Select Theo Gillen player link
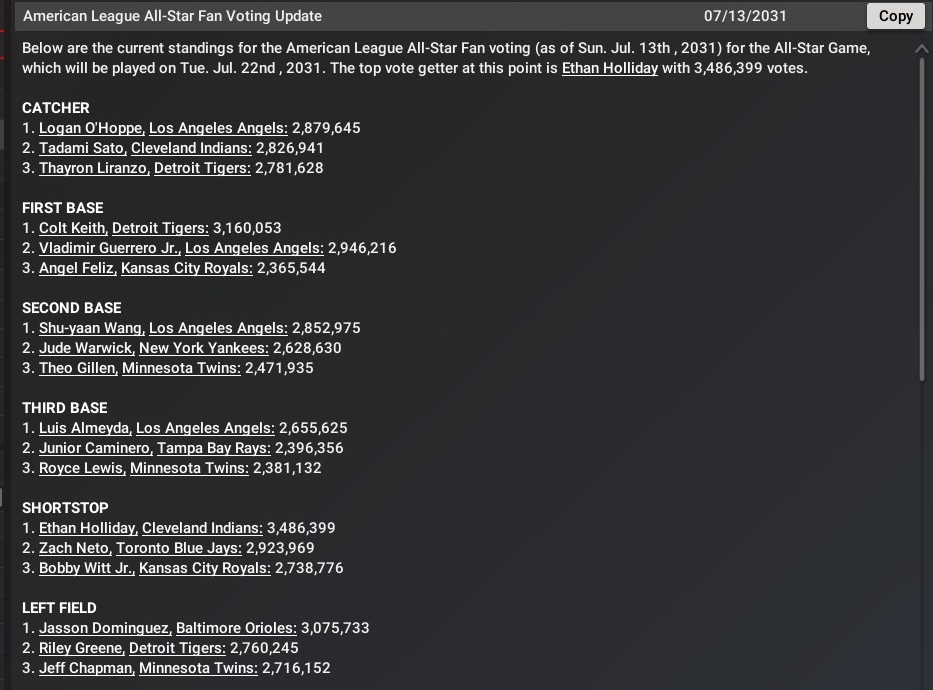This screenshot has height=690, width=933. point(77,368)
